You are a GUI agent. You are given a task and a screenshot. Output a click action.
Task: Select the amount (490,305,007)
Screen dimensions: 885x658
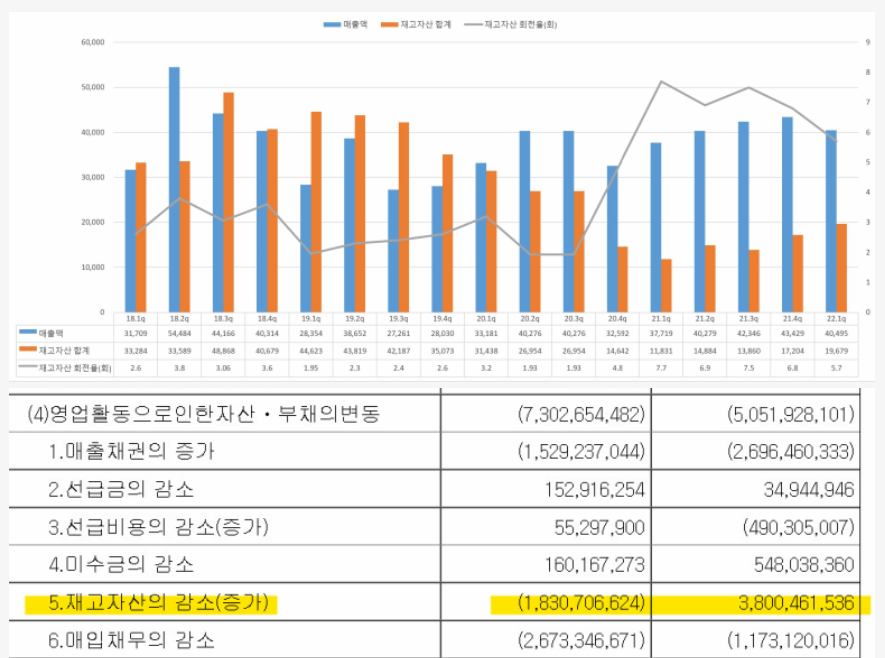799,527
